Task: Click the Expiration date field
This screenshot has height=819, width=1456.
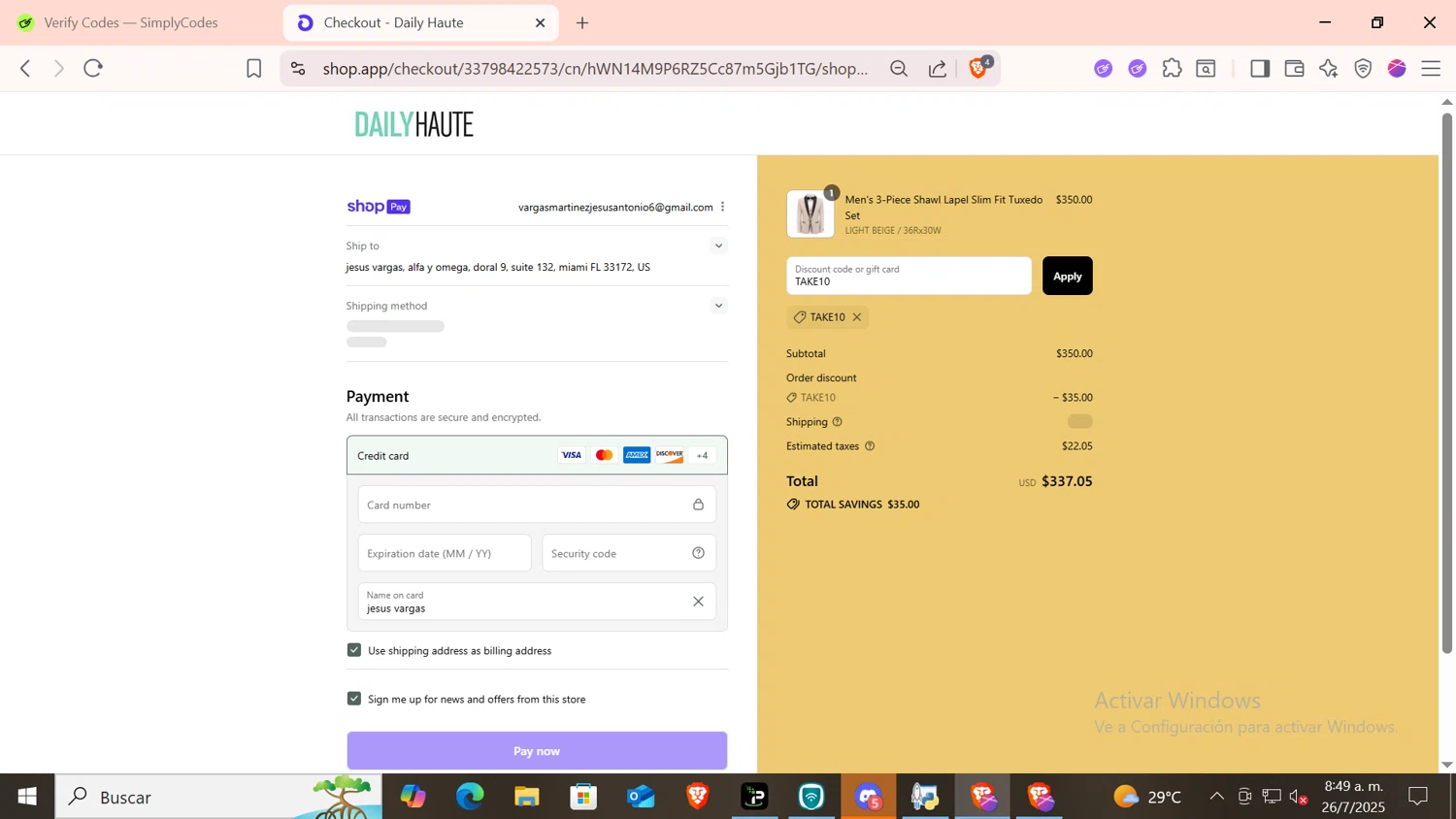Action: pos(445,553)
